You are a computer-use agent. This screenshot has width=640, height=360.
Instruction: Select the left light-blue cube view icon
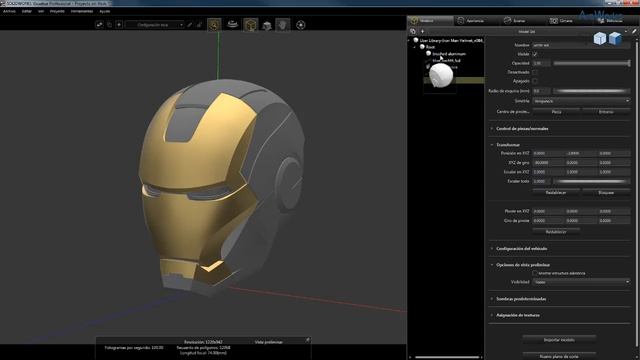coord(600,39)
